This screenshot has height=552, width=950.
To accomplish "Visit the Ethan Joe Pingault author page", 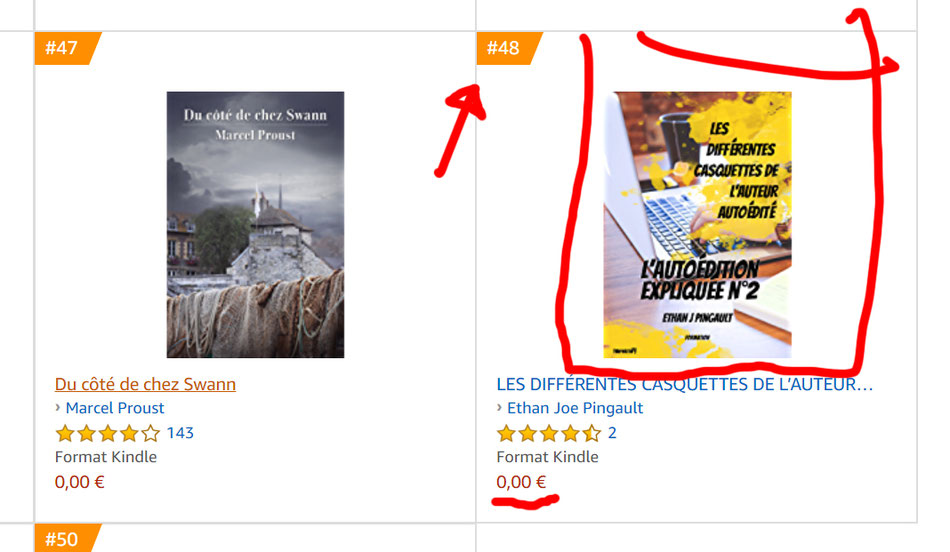I will (x=575, y=408).
